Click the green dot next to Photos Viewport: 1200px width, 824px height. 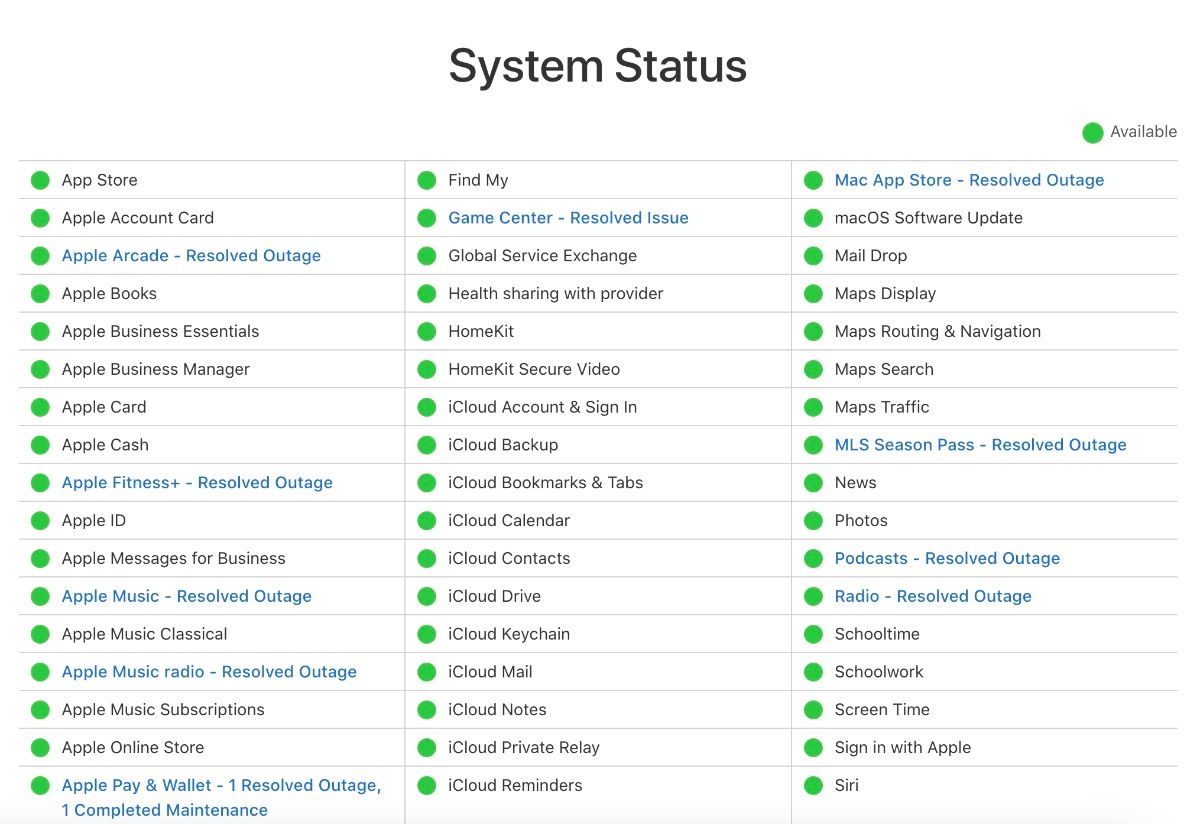point(814,521)
